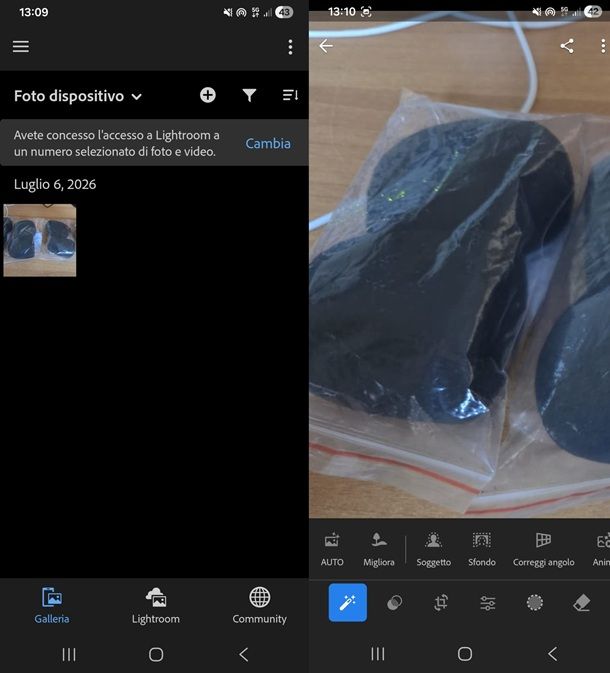610x673 pixels.
Task: Select the eraser remove tool
Action: click(582, 603)
